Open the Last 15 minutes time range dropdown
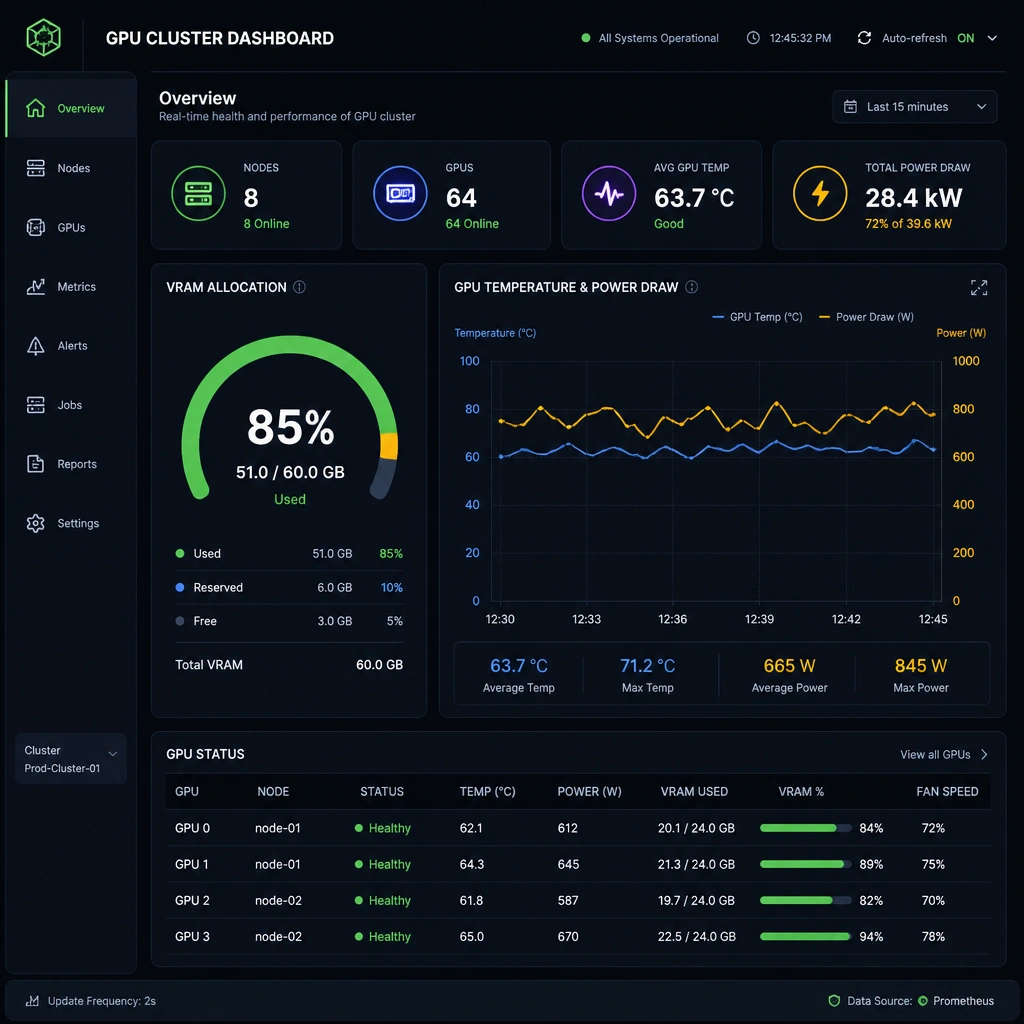 click(914, 106)
